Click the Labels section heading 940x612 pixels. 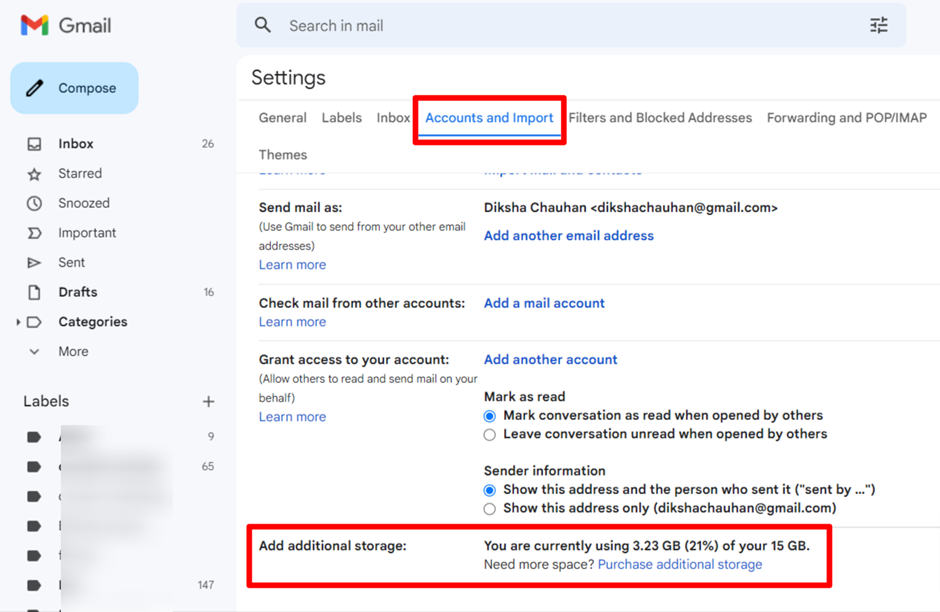pos(46,402)
